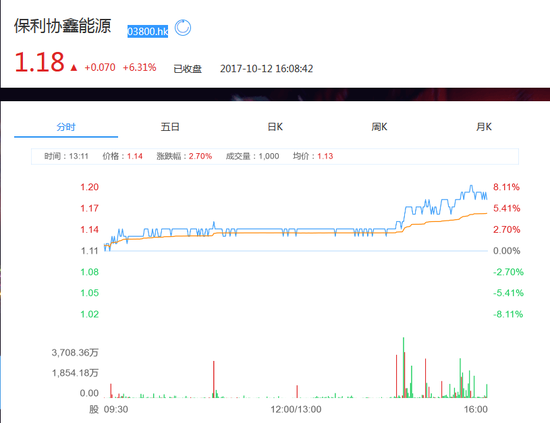Click the 涨跌幅：2.70% value in the info bar
This screenshot has width=550, height=423.
184,156
